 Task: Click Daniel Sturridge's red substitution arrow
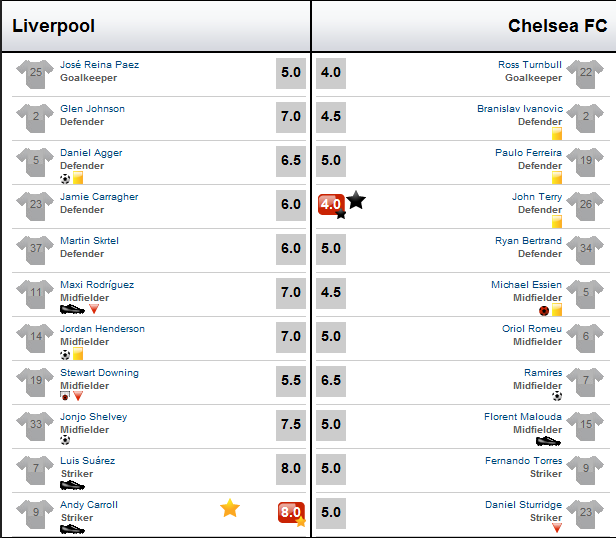coord(557,528)
